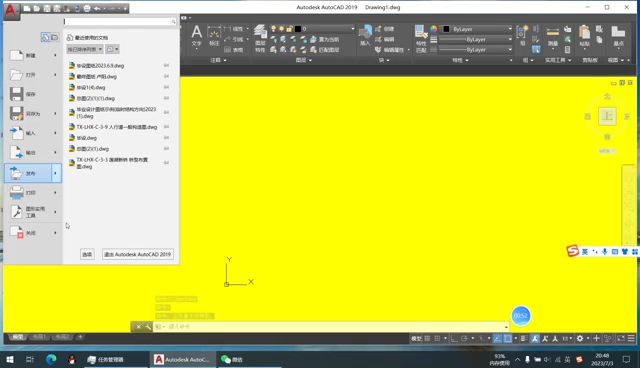Click the application menu search field
This screenshot has height=368, width=640.
(120, 22)
